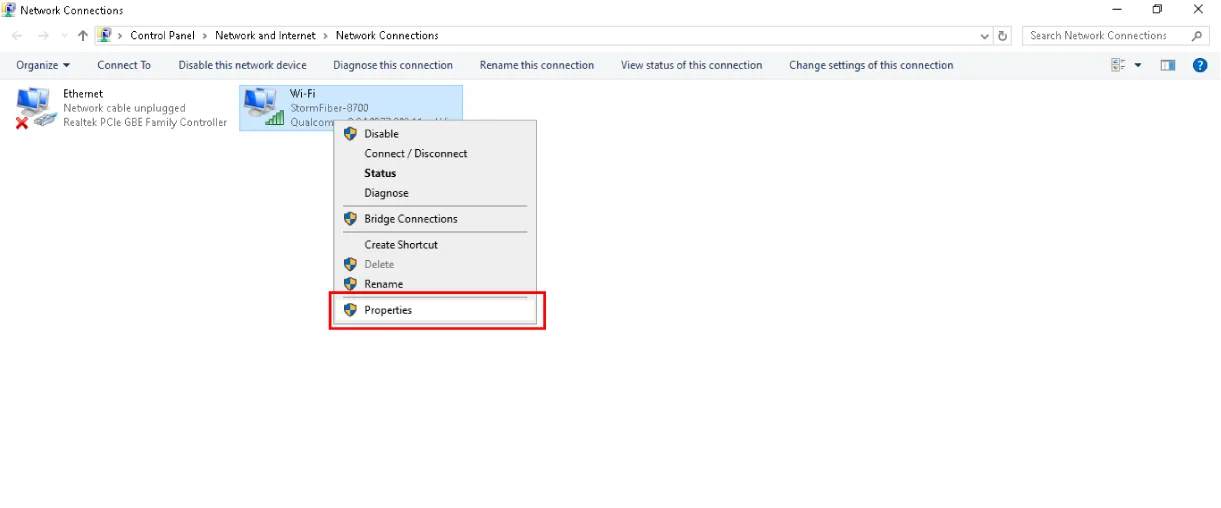Choose Disable in the context menu
Image resolution: width=1221 pixels, height=508 pixels.
tap(435, 134)
